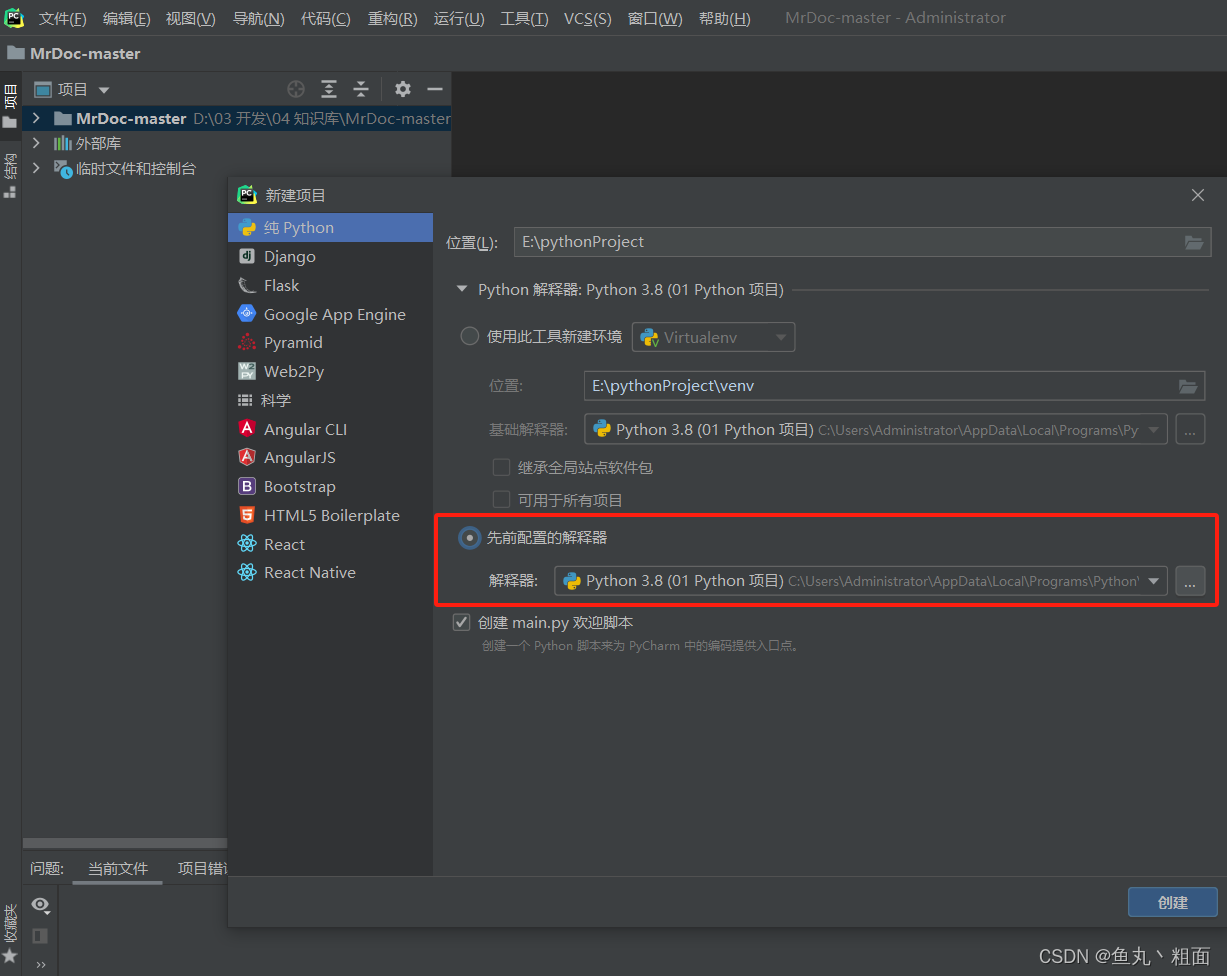Expand hidden tool windows chevron at bottom left
Screen dimensions: 1227x976
click(40, 965)
